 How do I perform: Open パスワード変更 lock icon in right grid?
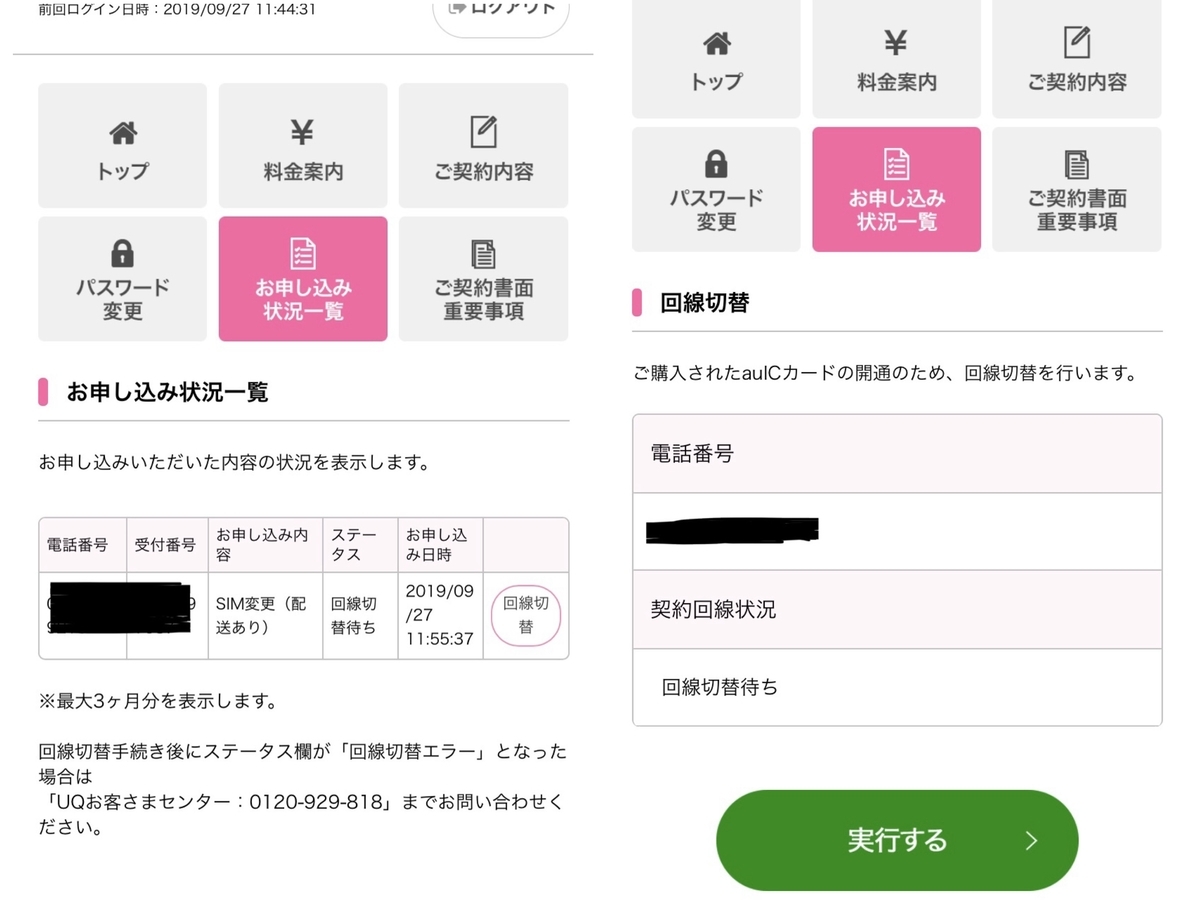[x=715, y=189]
